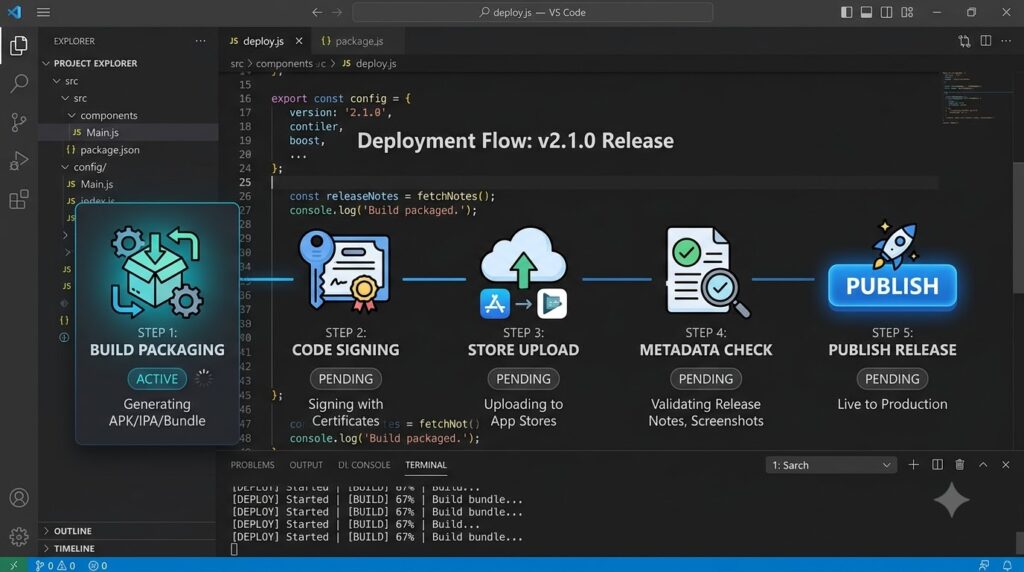Open the PROBLEMS panel tab
The width and height of the screenshot is (1024, 572).
point(252,465)
